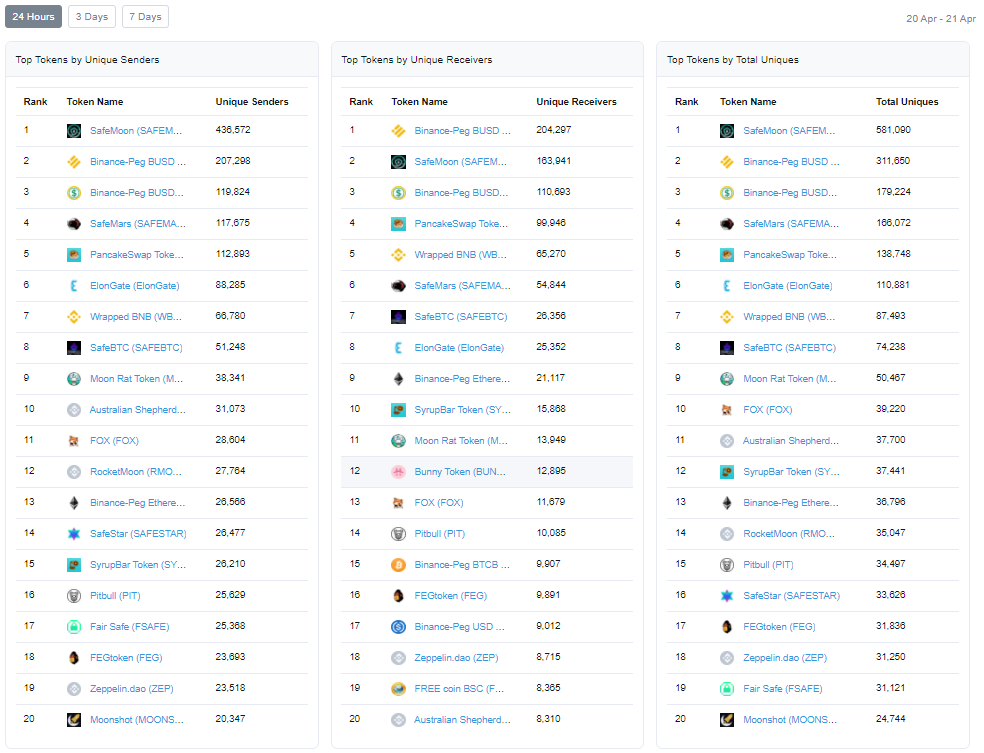Open Pitbull (PIT) link in Unique Receivers table

tap(439, 533)
